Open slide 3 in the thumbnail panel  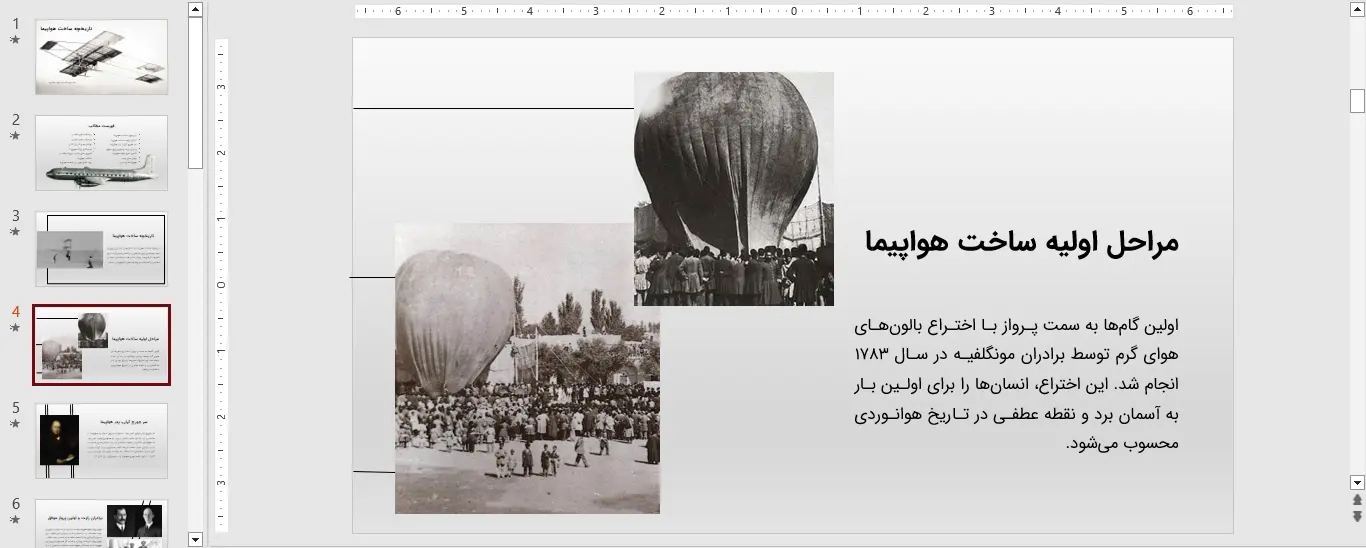[x=101, y=249]
